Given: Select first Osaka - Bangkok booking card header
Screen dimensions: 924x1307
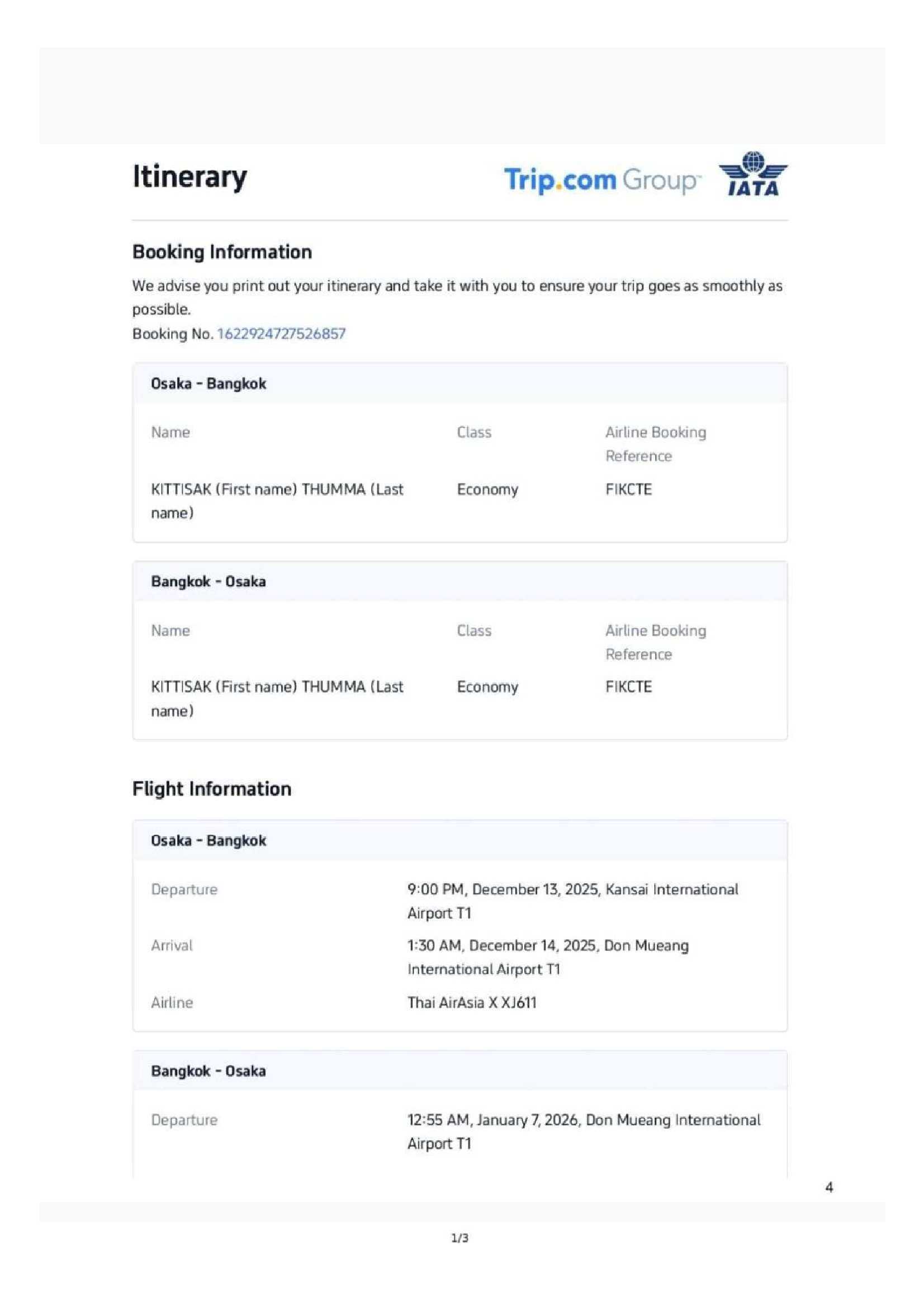Looking at the screenshot, I should point(209,383).
